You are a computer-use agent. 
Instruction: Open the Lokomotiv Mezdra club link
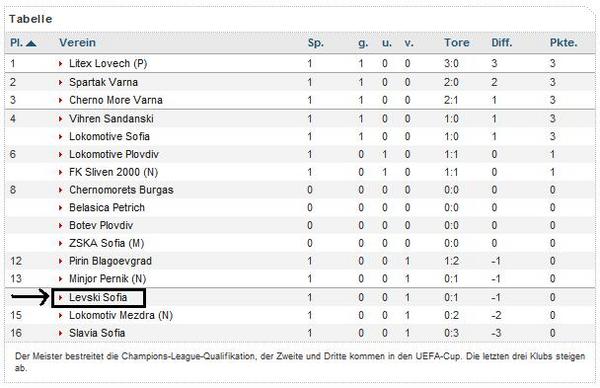point(121,315)
